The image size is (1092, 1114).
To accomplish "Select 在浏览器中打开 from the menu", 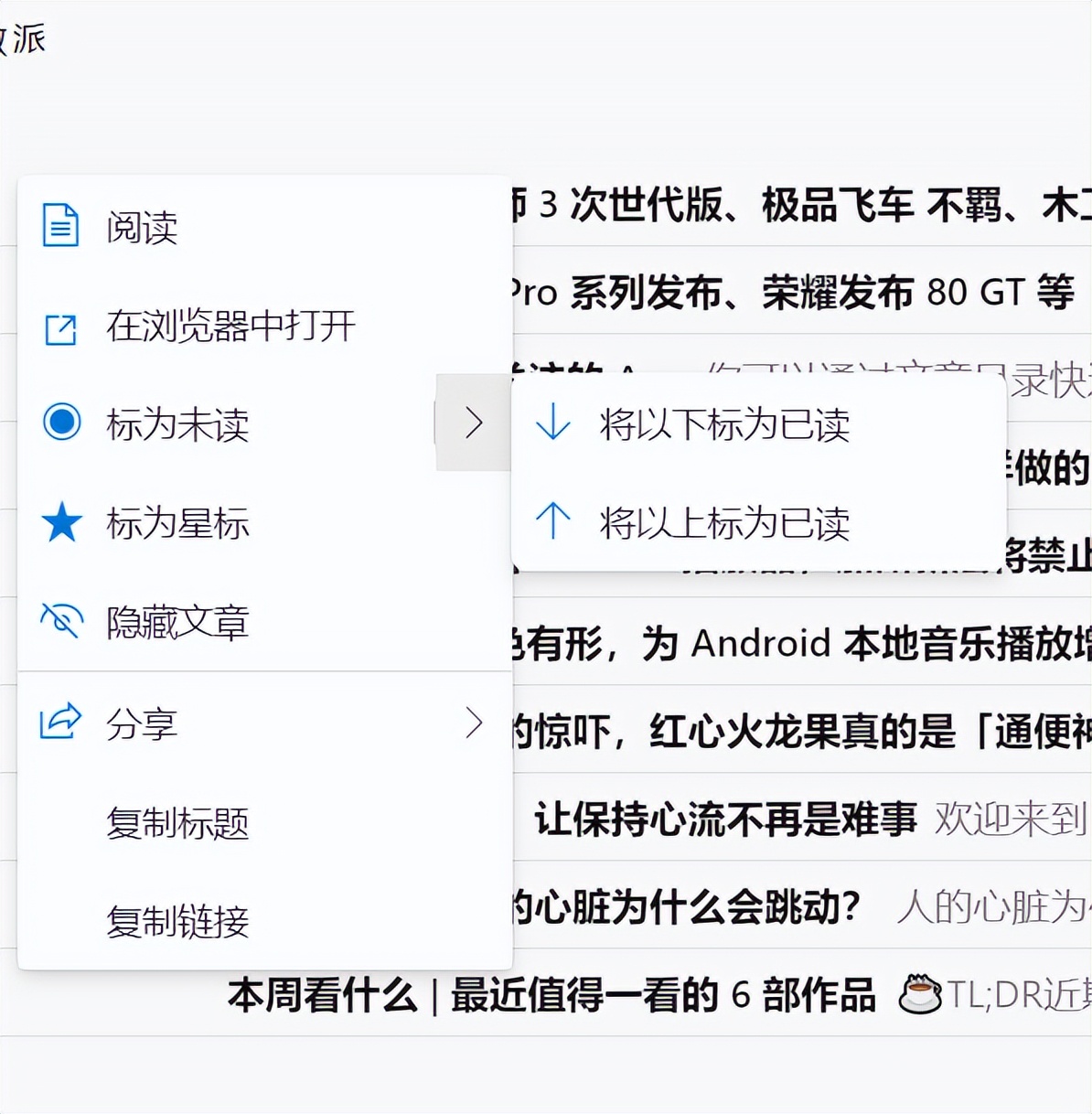I will [x=232, y=327].
